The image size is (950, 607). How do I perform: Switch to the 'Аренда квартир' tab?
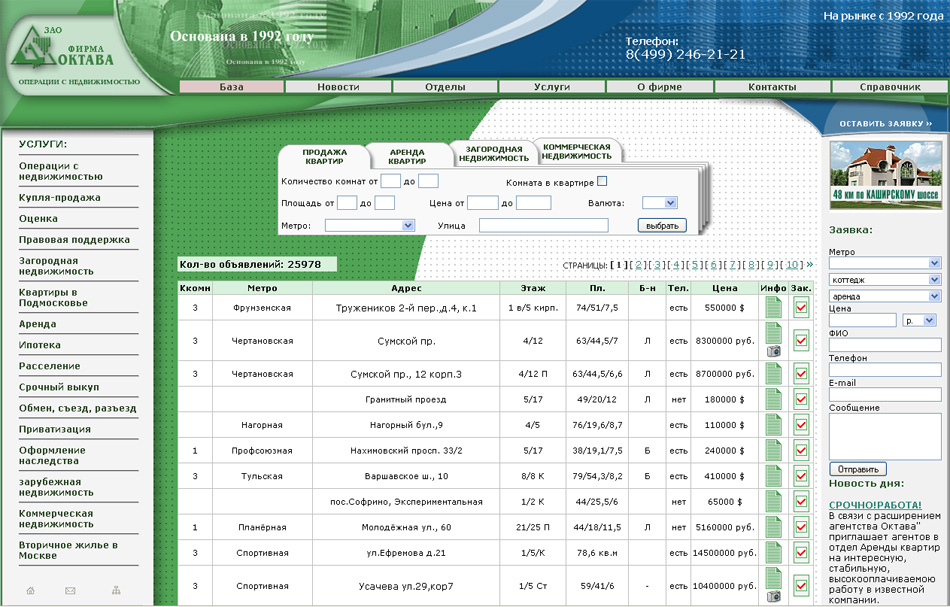tap(407, 157)
